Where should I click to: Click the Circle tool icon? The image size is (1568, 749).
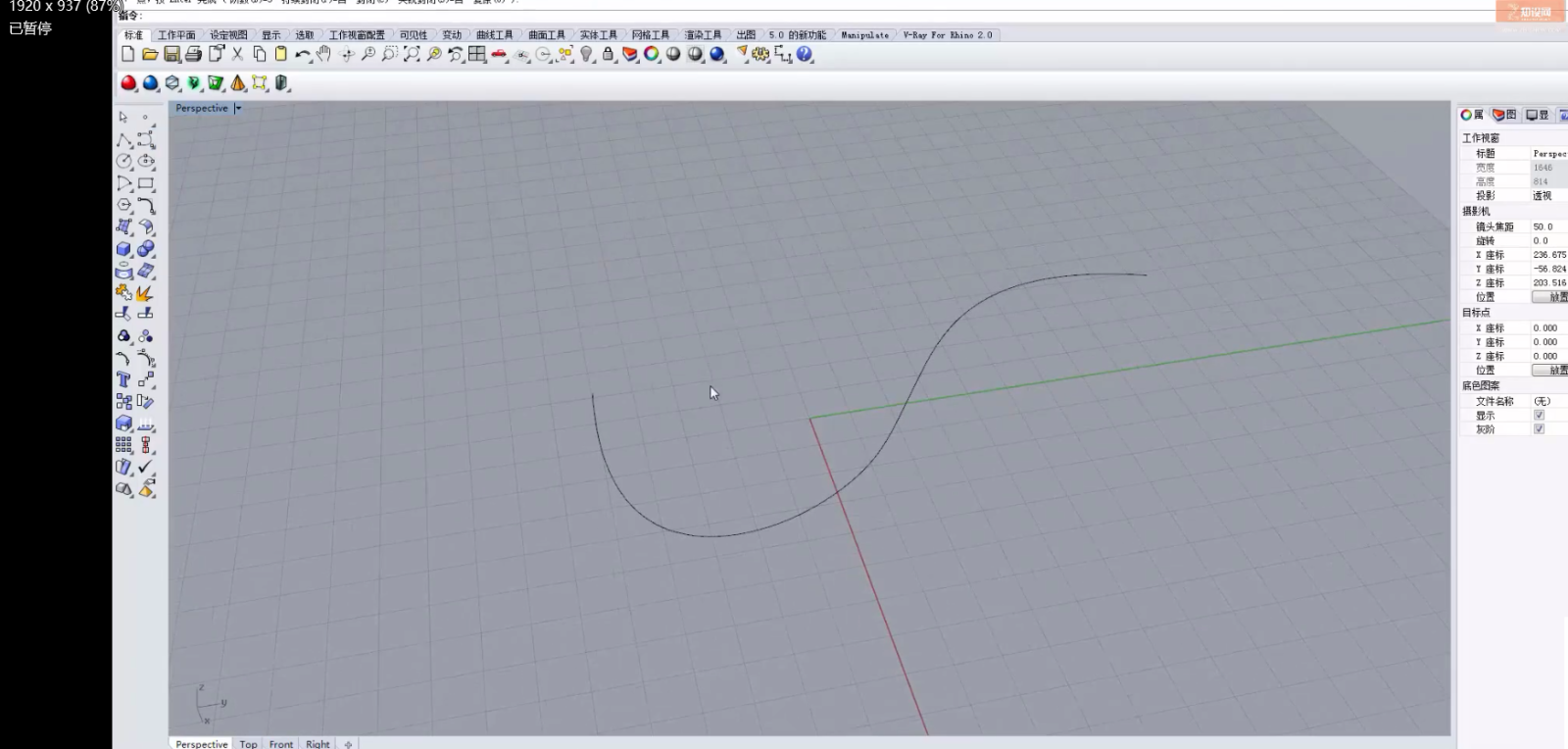[x=124, y=162]
